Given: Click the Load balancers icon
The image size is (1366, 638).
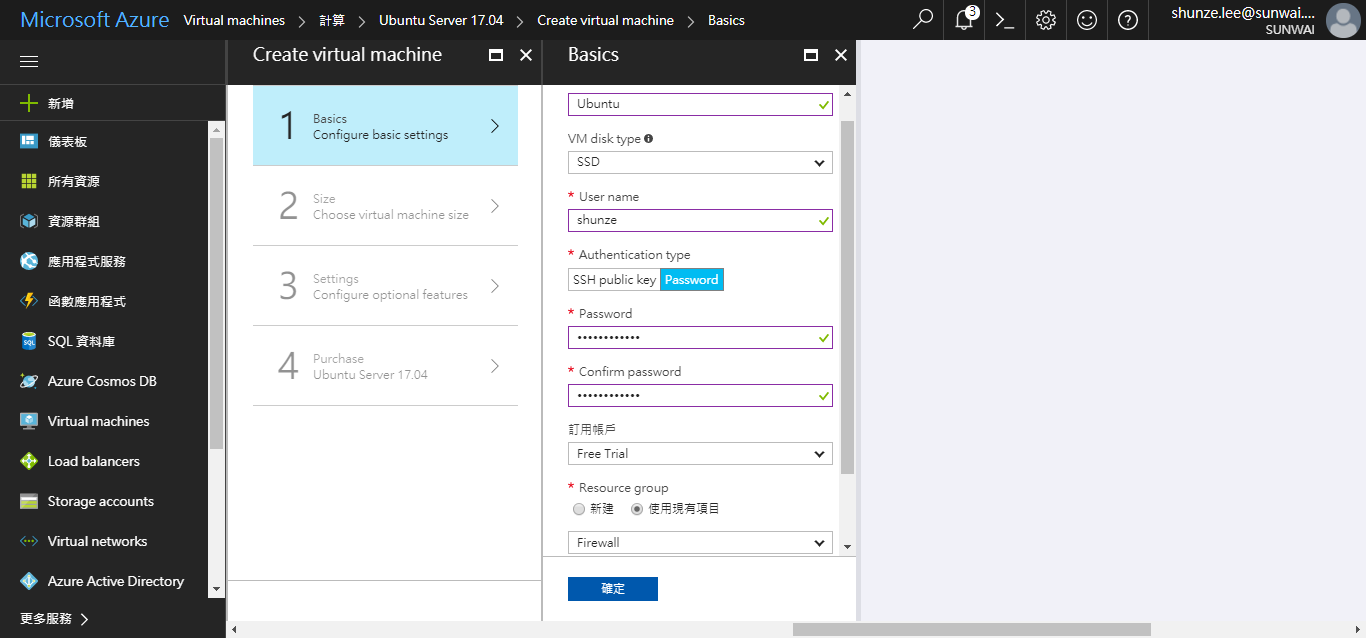Looking at the screenshot, I should (29, 461).
